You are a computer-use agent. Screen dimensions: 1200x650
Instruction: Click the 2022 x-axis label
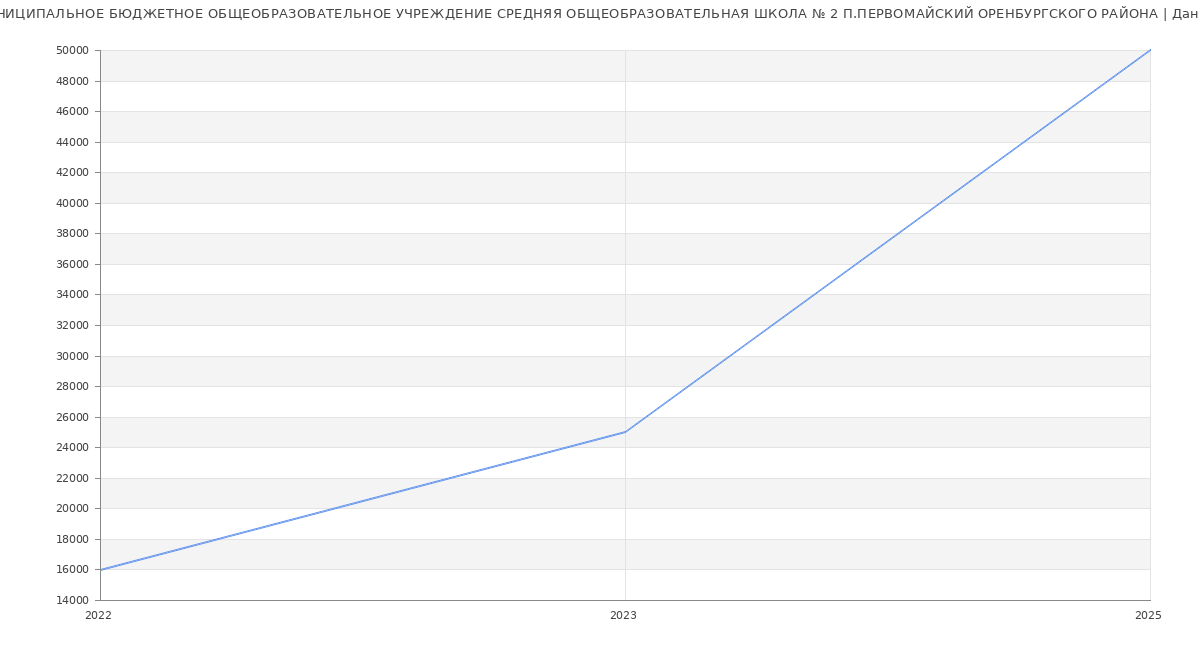click(99, 616)
